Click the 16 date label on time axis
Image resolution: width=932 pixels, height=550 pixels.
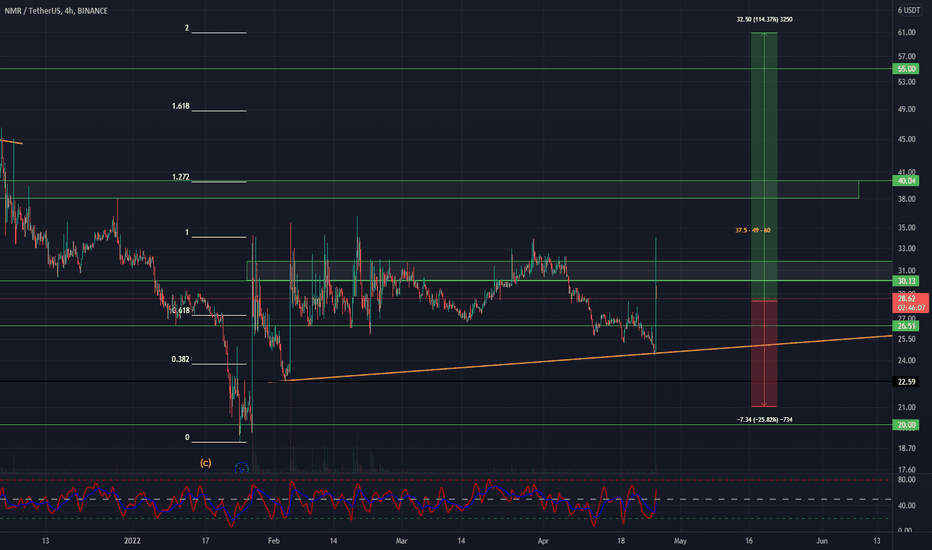tap(749, 540)
